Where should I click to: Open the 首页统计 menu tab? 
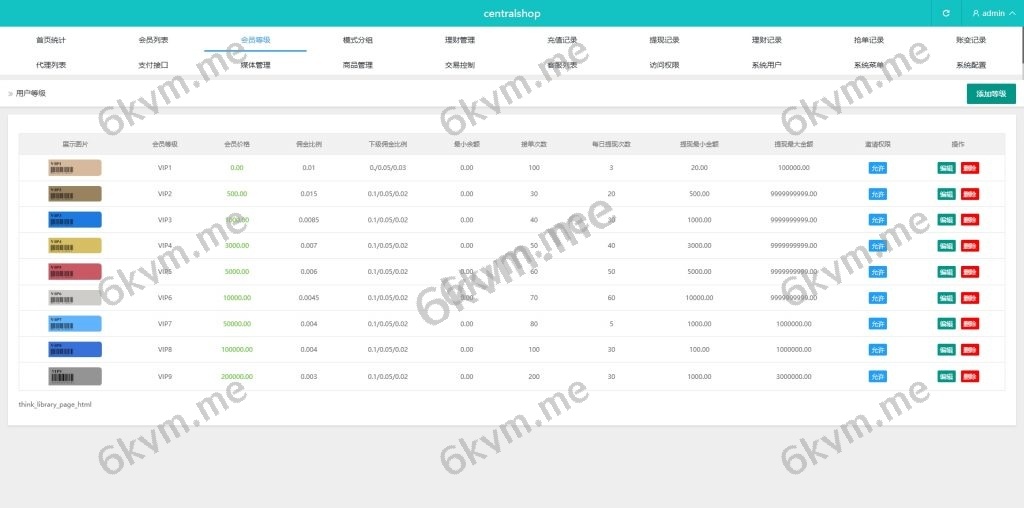(x=51, y=40)
